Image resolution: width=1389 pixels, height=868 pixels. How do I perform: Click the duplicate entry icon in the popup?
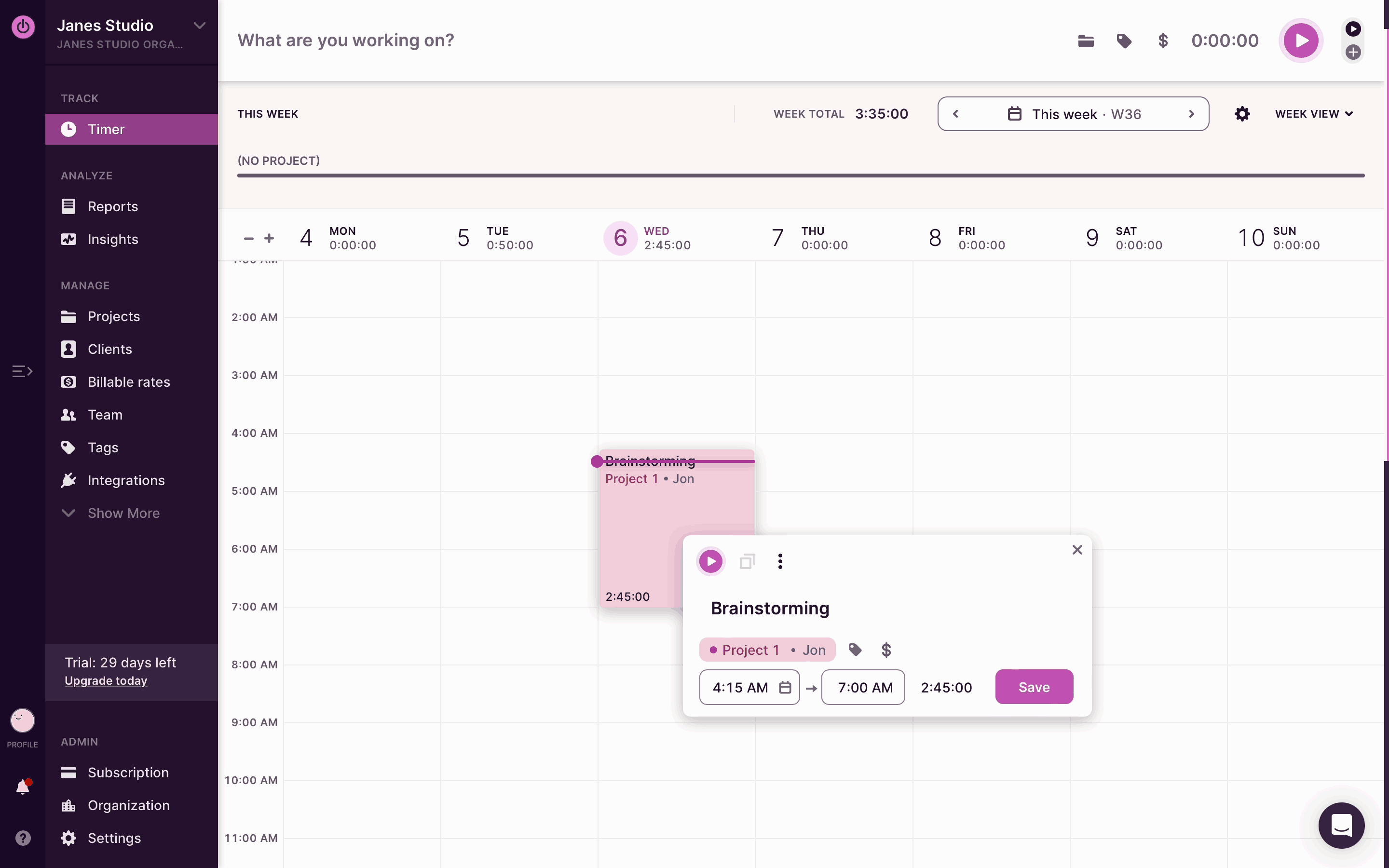747,561
